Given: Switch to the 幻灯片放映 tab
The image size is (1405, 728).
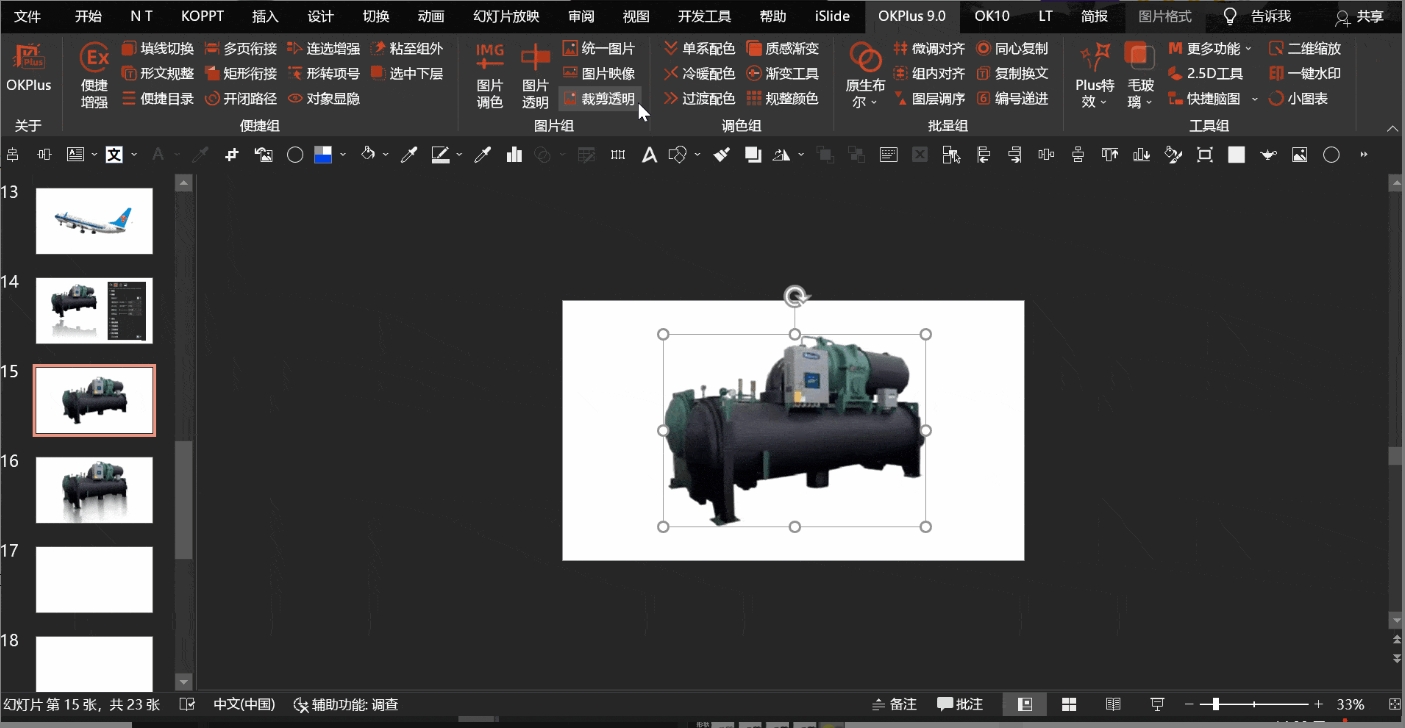Looking at the screenshot, I should point(506,16).
